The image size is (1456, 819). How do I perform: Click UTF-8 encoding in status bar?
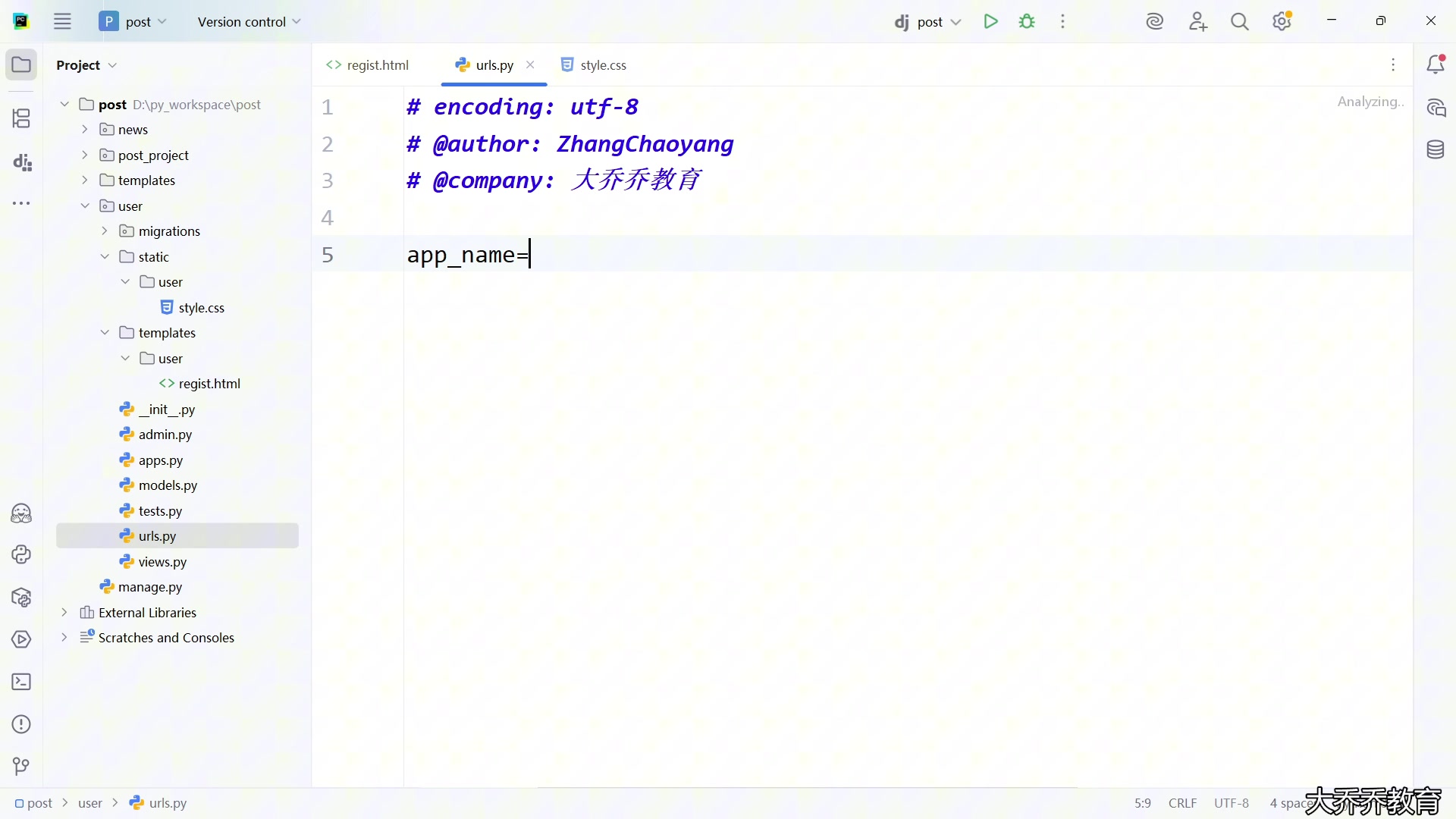pos(1232,803)
